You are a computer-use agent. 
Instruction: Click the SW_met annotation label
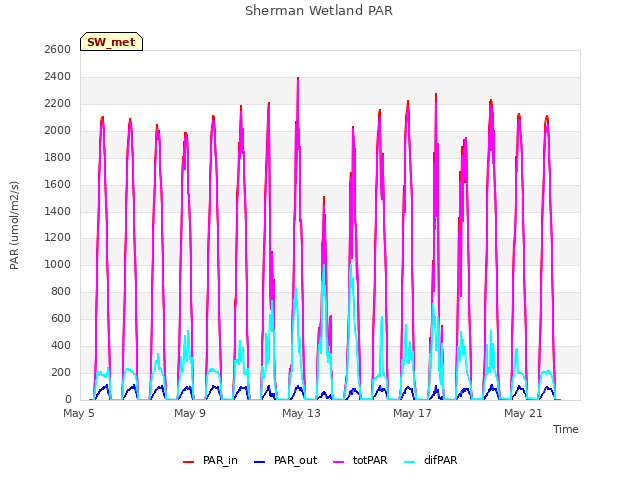111,42
